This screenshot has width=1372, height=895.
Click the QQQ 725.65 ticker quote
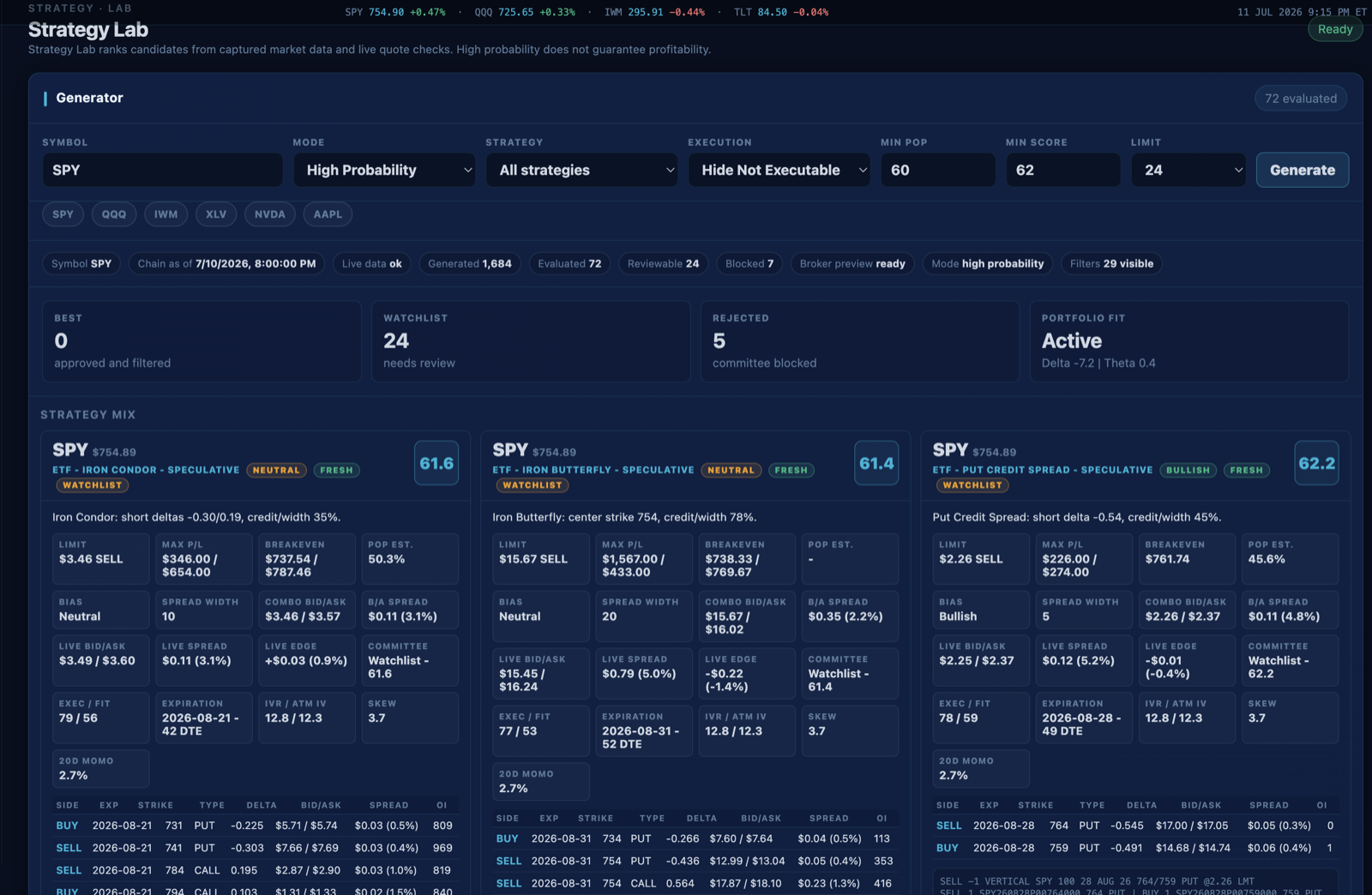[525, 12]
